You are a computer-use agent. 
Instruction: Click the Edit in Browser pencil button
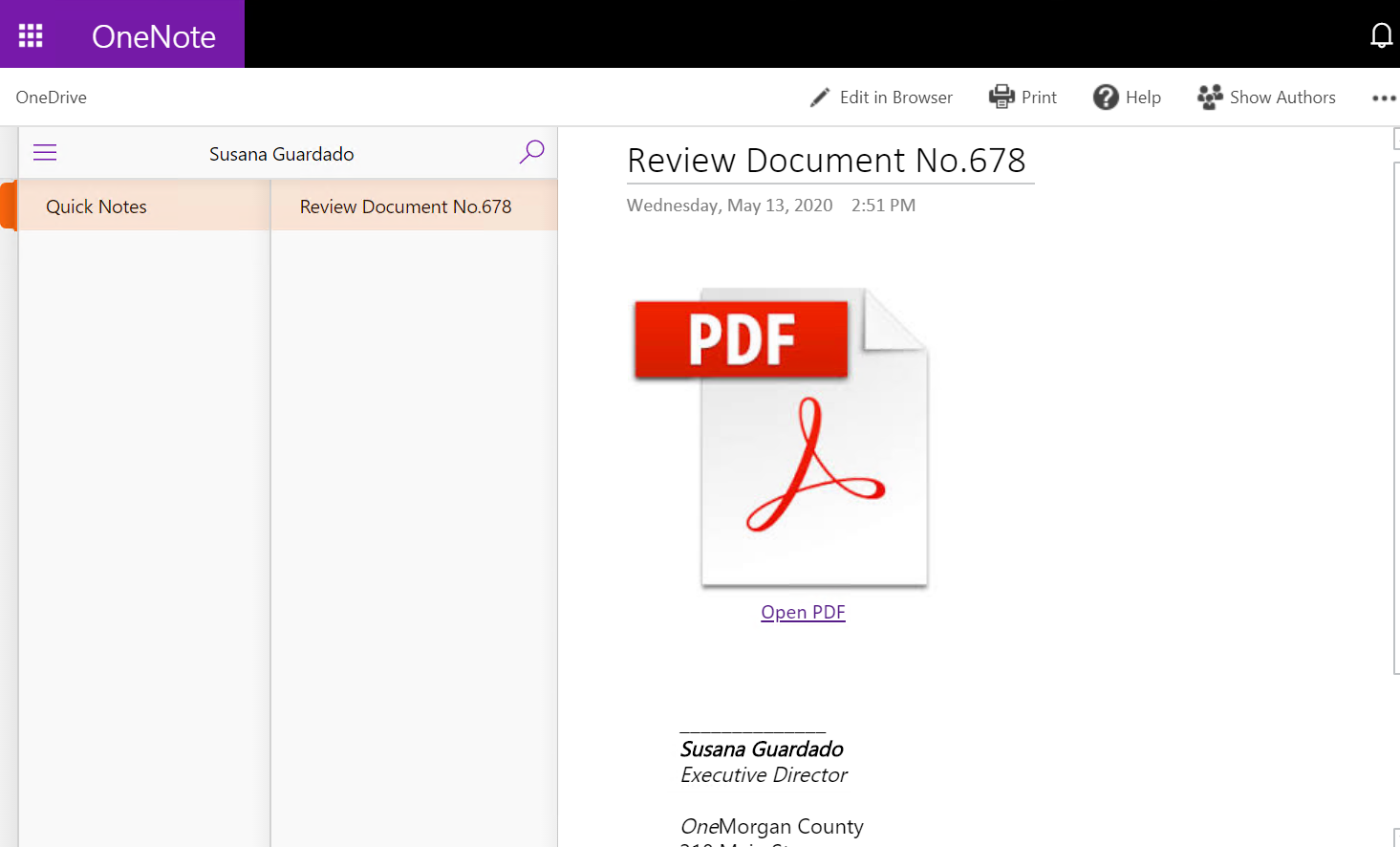[881, 98]
